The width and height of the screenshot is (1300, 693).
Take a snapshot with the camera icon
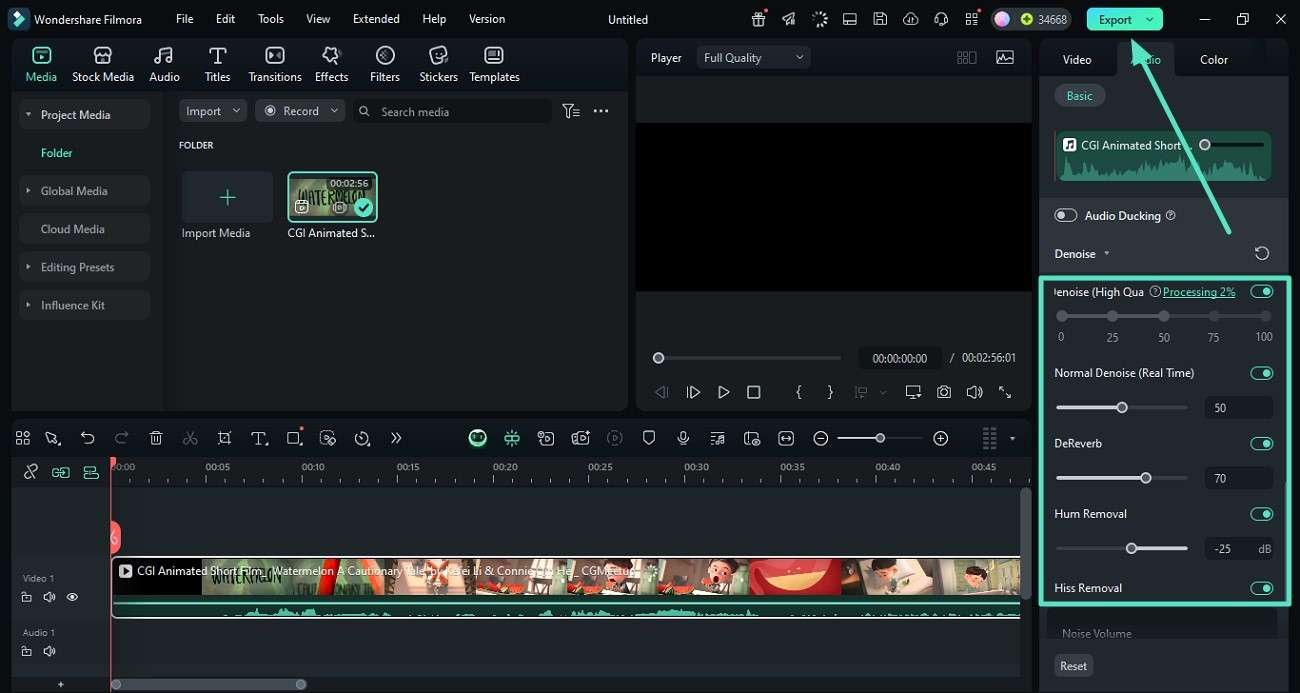point(944,393)
